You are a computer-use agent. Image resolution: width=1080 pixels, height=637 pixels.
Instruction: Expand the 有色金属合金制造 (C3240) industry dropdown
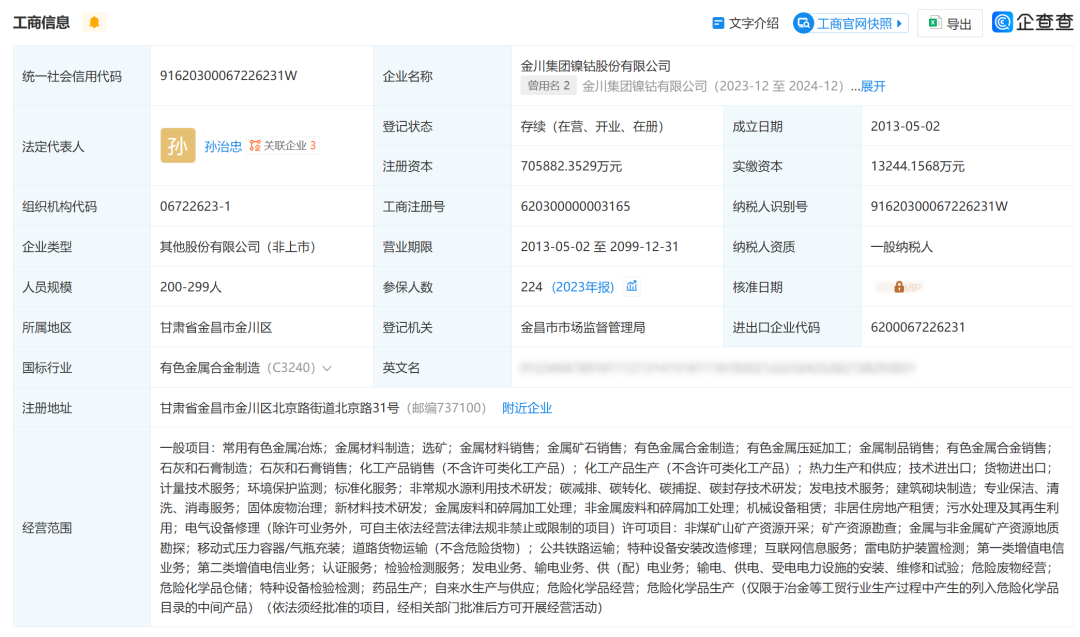coord(327,368)
